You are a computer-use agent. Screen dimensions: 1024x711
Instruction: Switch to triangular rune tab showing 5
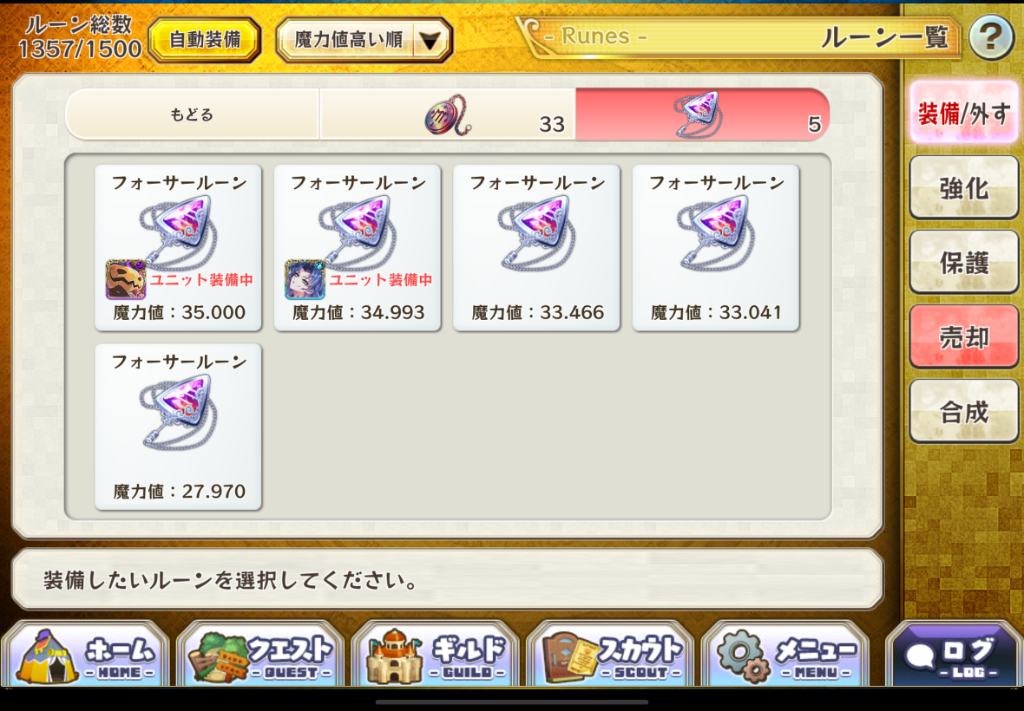click(703, 114)
